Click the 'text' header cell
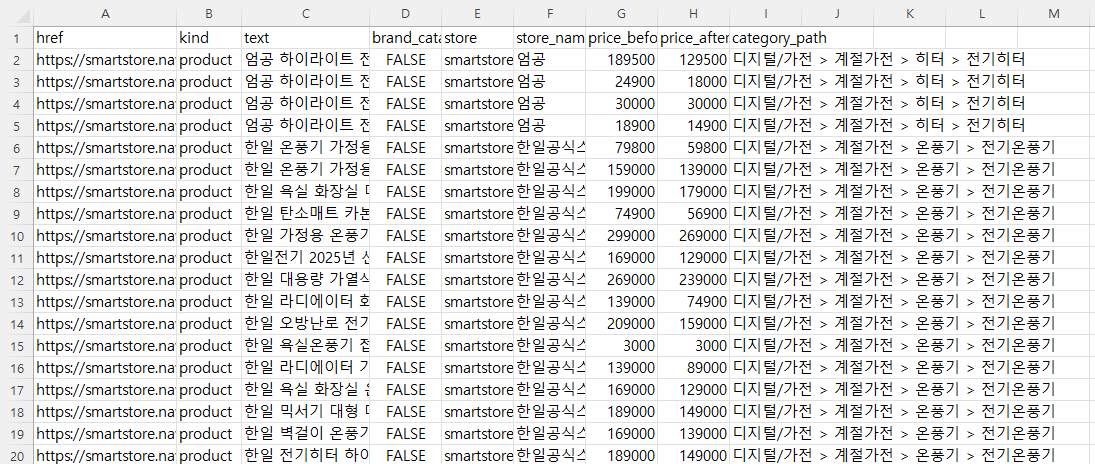Viewport: 1095px width, 464px height. [306, 37]
